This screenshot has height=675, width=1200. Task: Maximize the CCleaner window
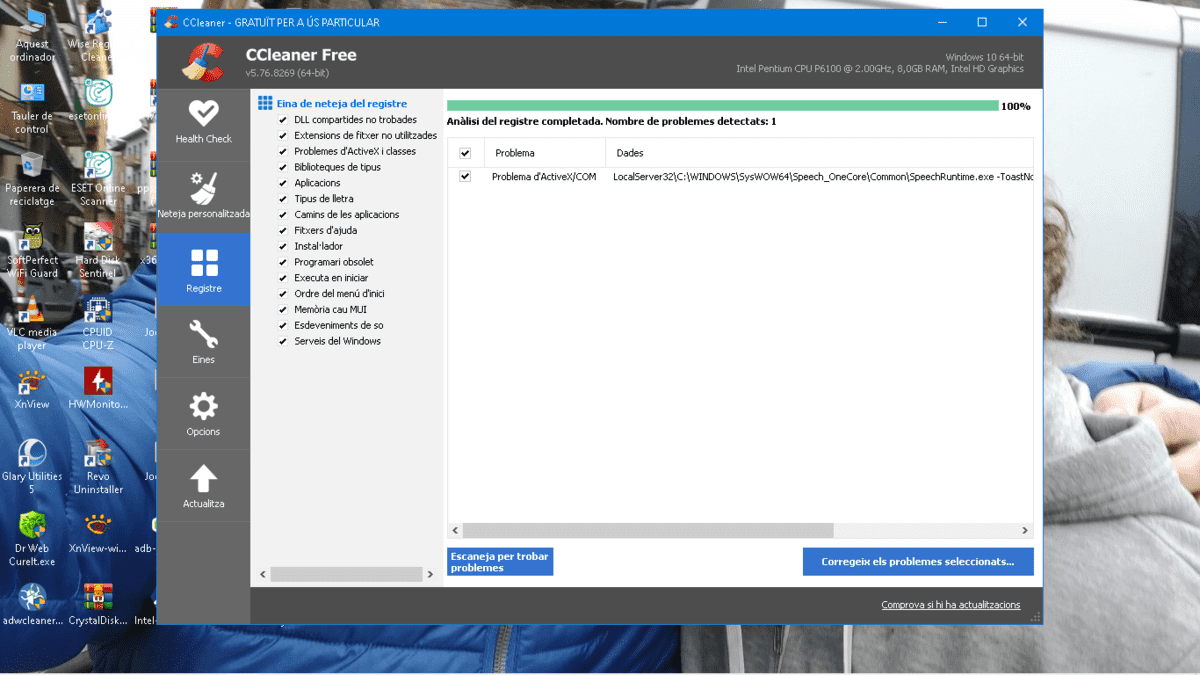point(982,22)
